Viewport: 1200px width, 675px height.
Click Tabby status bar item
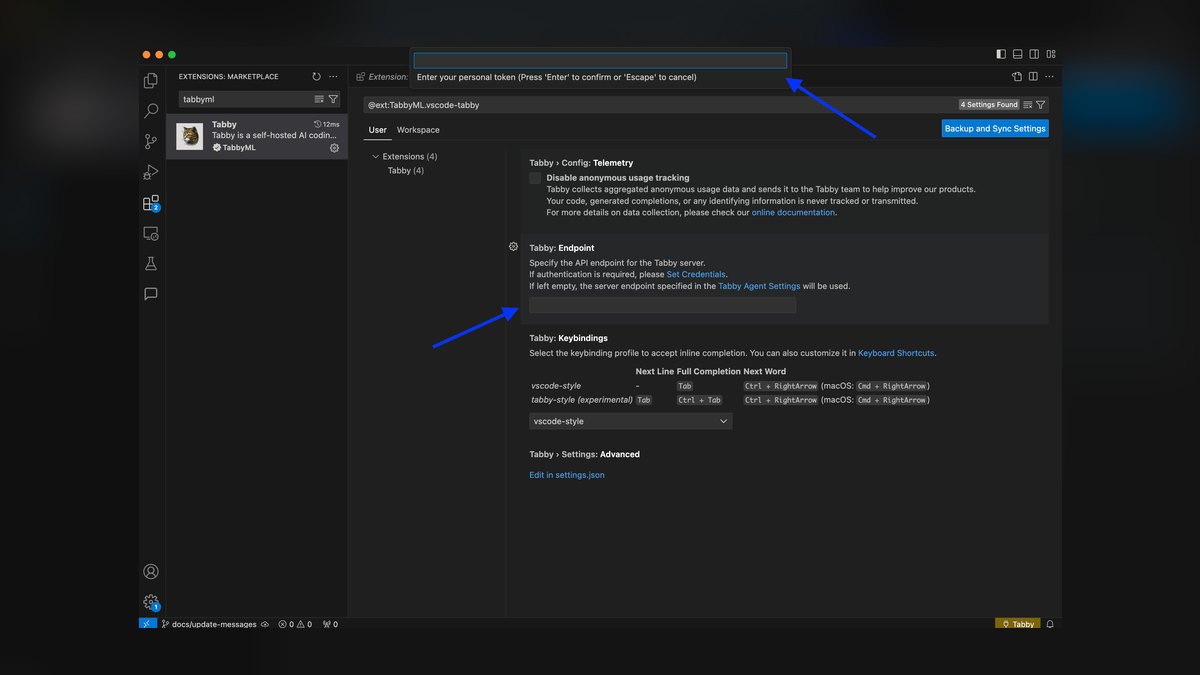(x=1018, y=624)
